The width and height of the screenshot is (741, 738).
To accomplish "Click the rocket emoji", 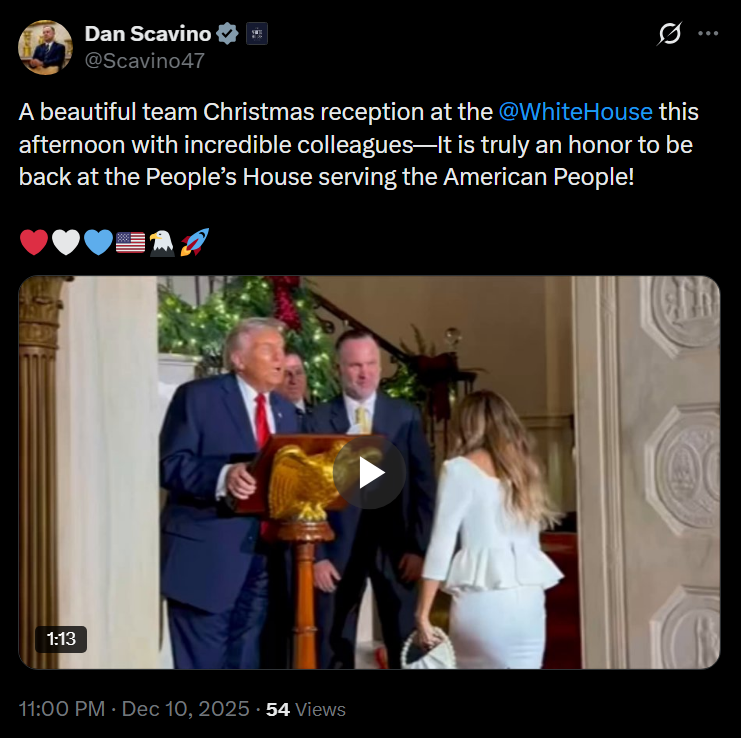I will [194, 242].
